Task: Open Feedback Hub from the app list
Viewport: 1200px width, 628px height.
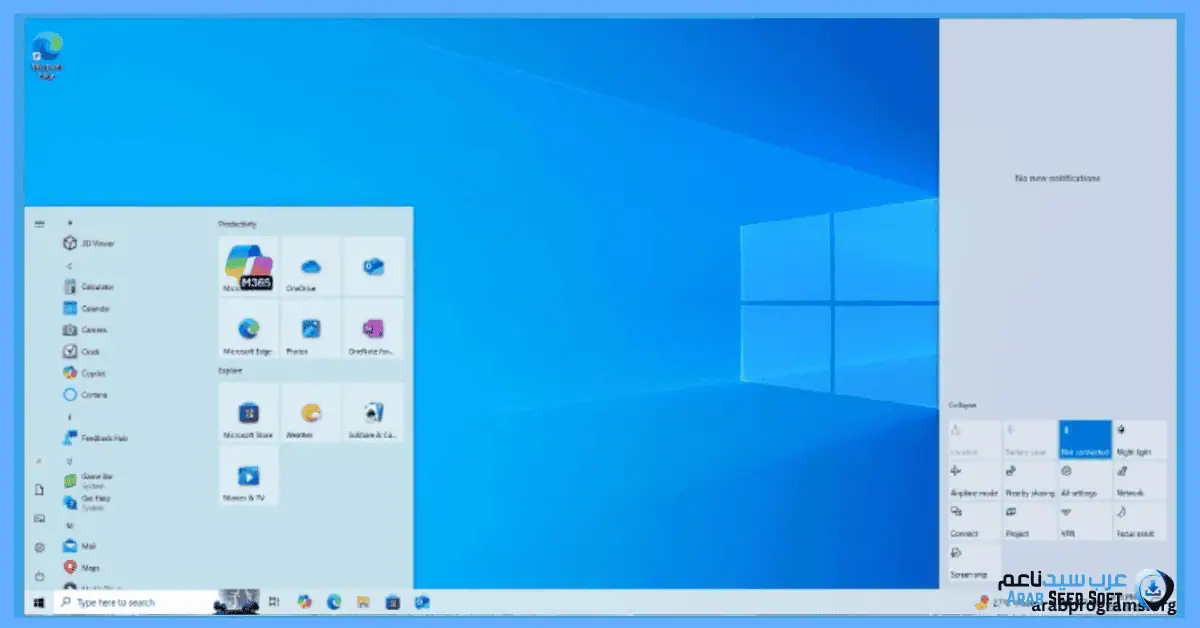Action: click(103, 438)
